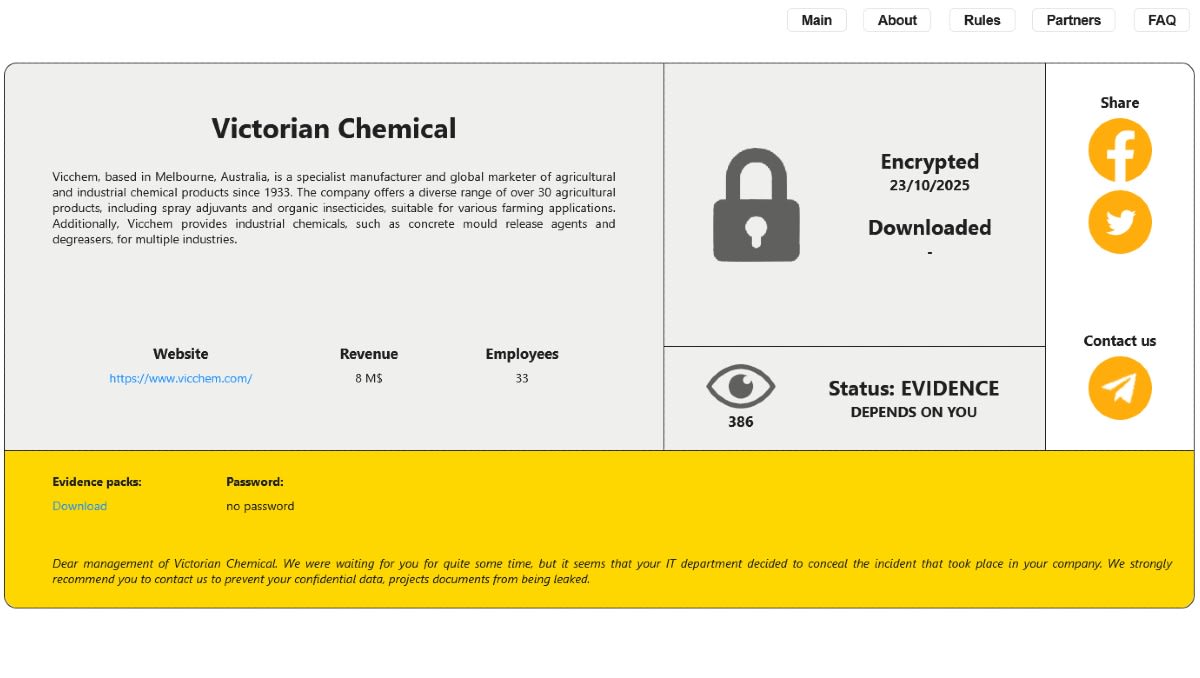Click the Vicchem company description paragraph
1200x678 pixels.
point(334,208)
